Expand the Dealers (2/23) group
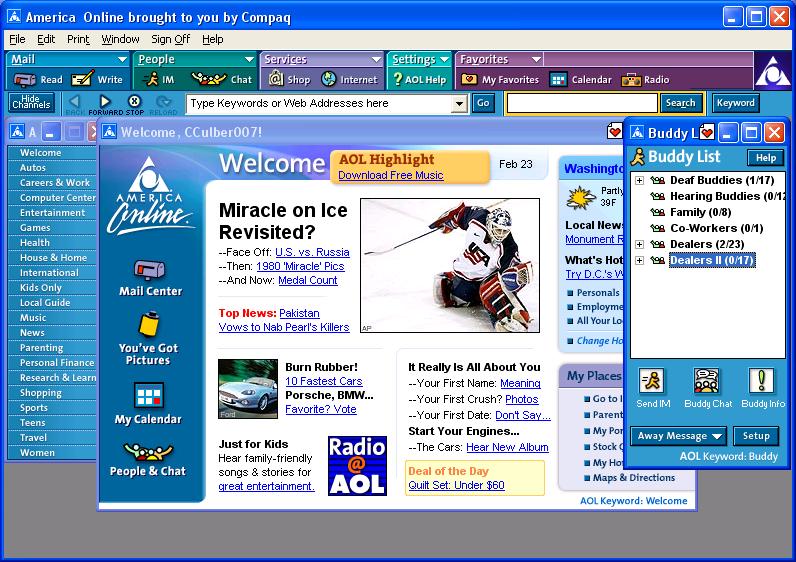796x562 pixels. click(640, 244)
